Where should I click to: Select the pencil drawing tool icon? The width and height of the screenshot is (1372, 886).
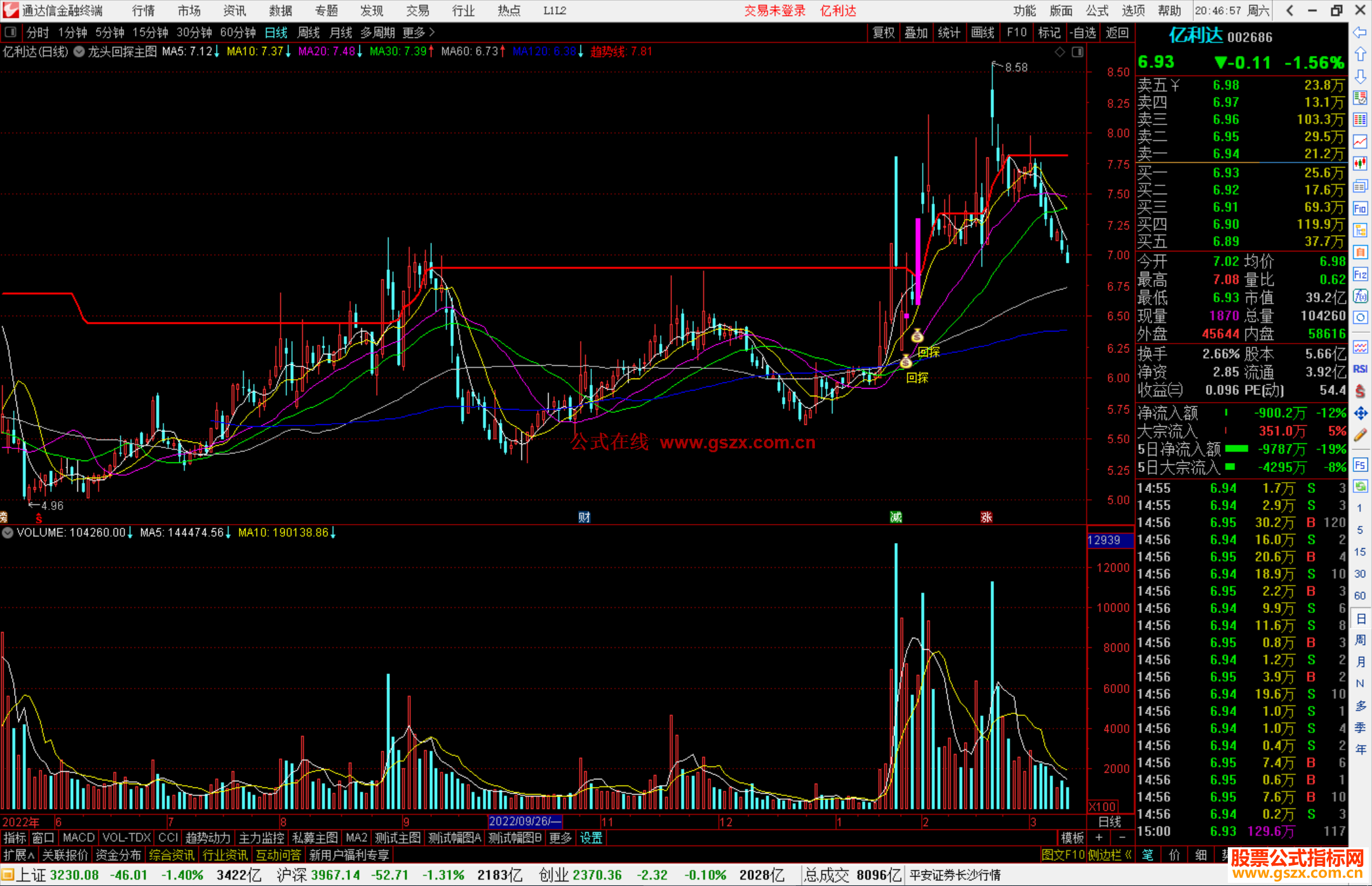1360,435
